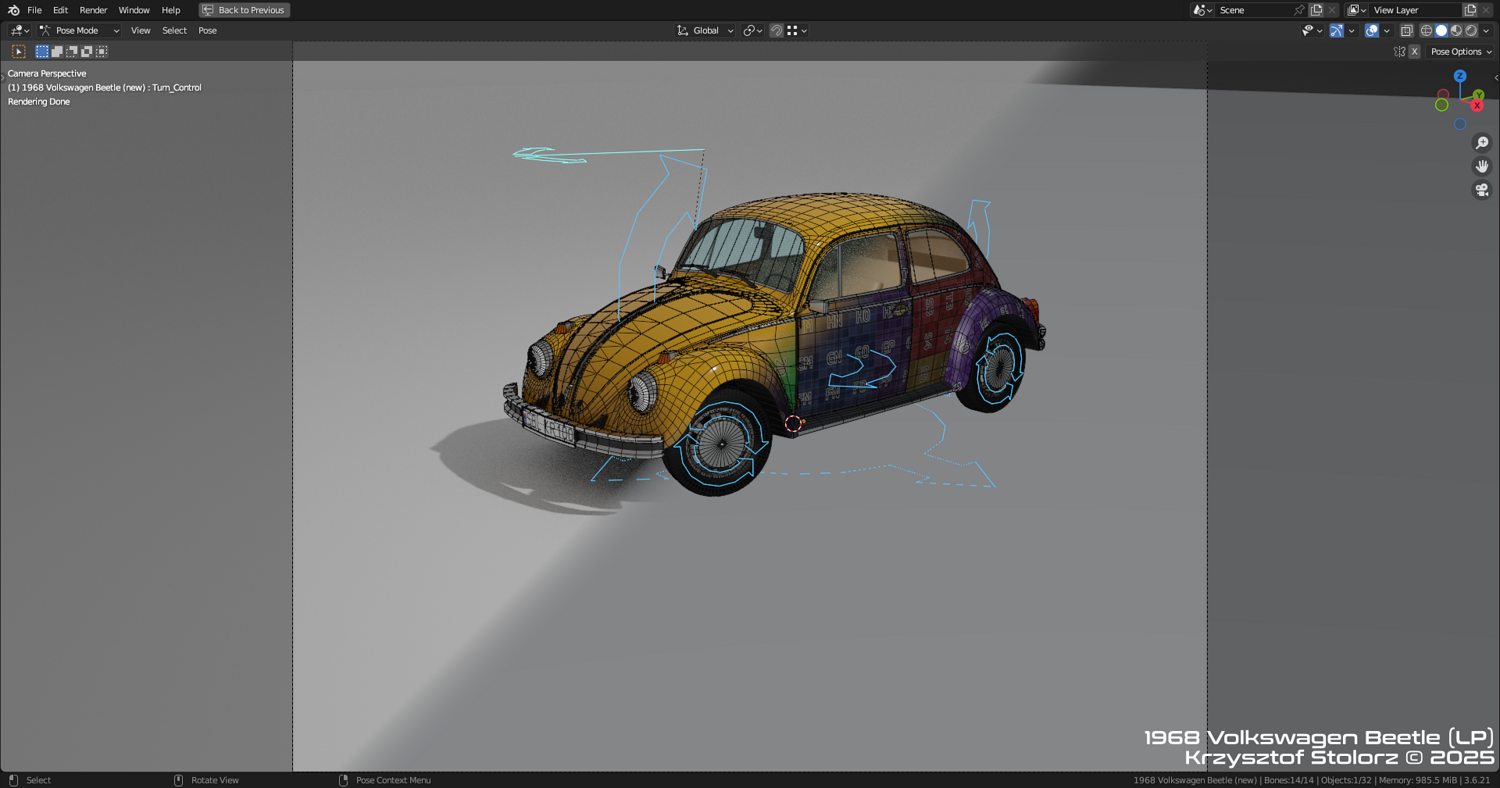Image resolution: width=1500 pixels, height=788 pixels.
Task: Open the Pose Mode interaction dropdown
Action: point(79,31)
